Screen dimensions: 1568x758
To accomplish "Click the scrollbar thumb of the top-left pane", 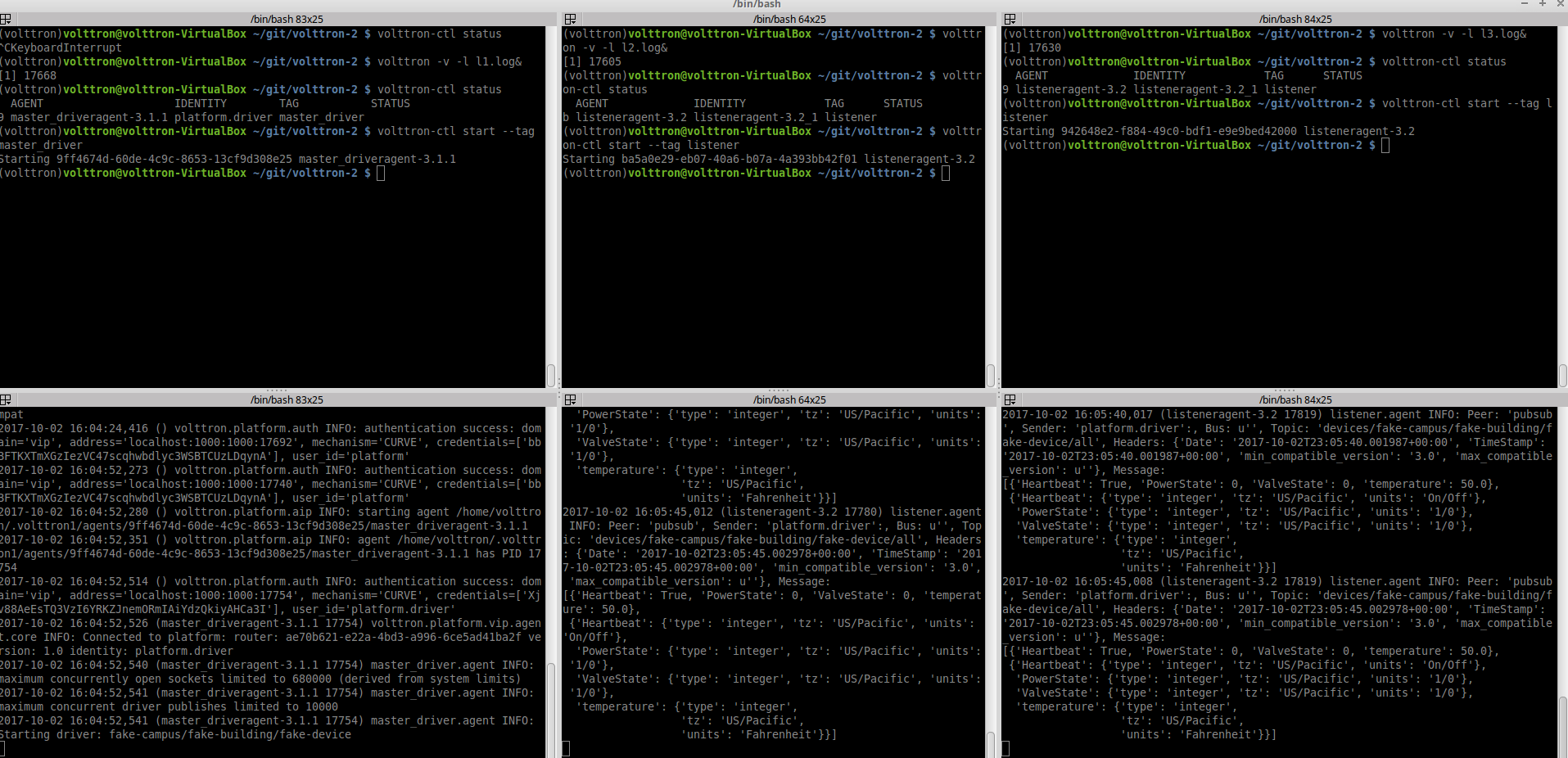I will click(551, 376).
